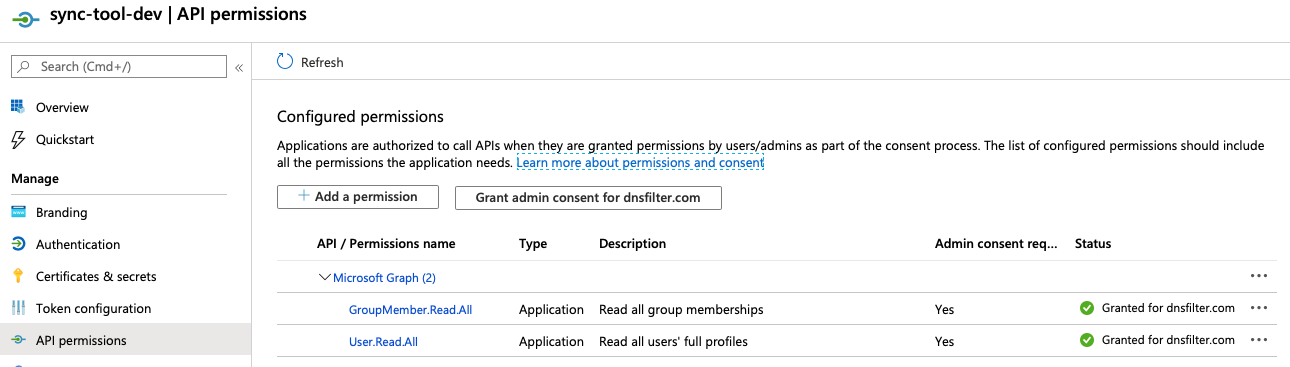Open ellipsis menu for User.Read.All row
The width and height of the screenshot is (1290, 367).
(x=1259, y=340)
